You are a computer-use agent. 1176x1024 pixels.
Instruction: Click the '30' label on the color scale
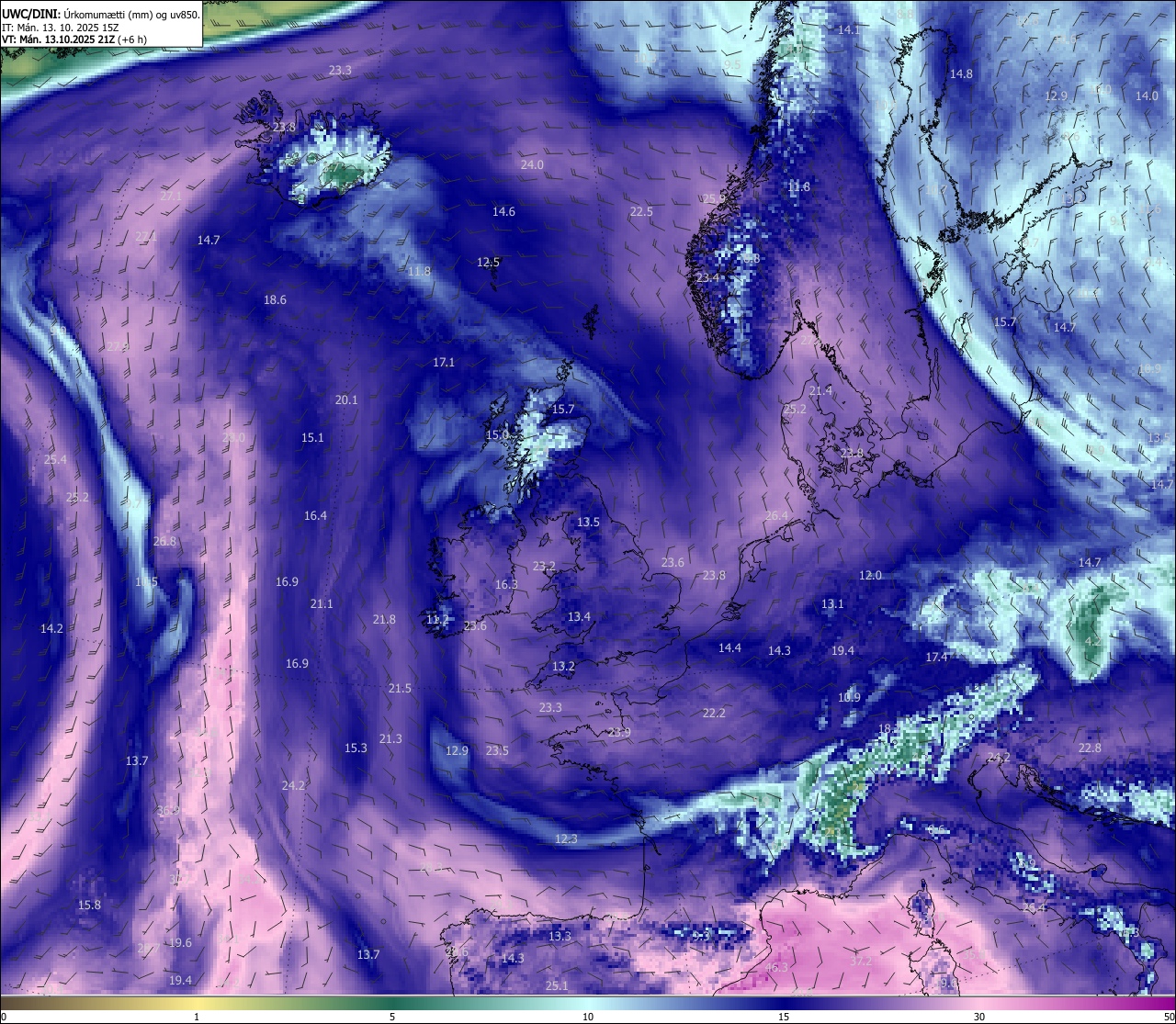(979, 1017)
